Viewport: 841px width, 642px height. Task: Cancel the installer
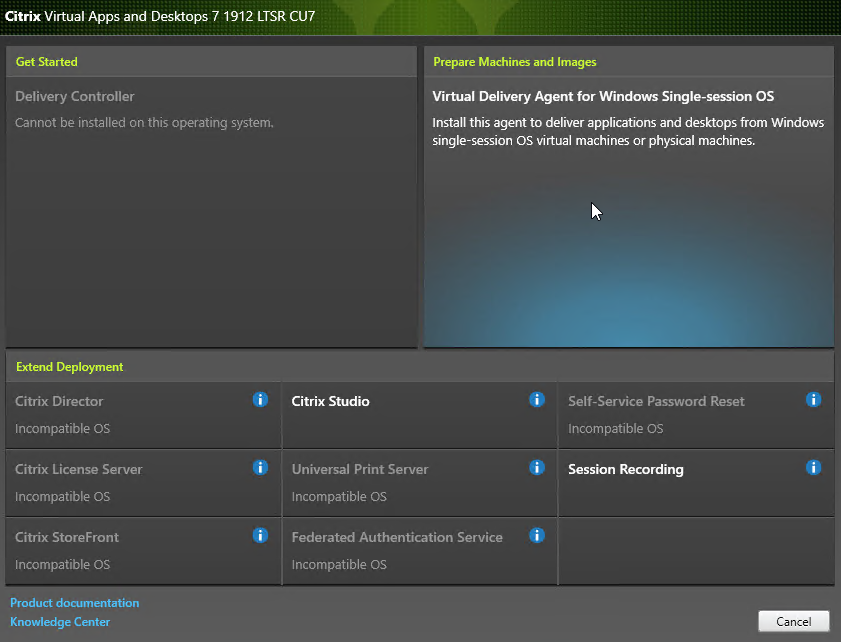click(x=794, y=622)
